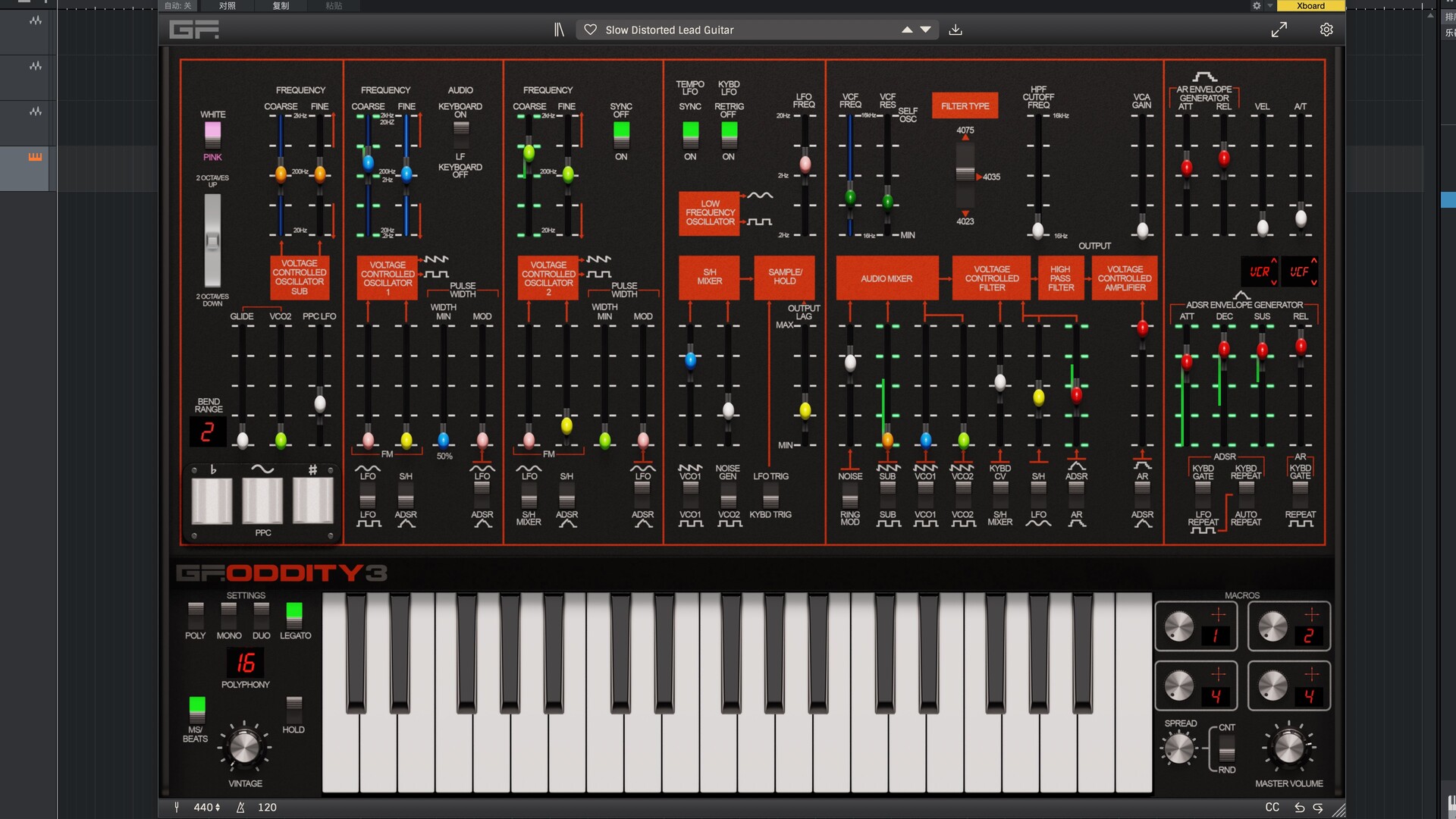
Task: Toggle the POLY voice mode switch
Action: [196, 614]
